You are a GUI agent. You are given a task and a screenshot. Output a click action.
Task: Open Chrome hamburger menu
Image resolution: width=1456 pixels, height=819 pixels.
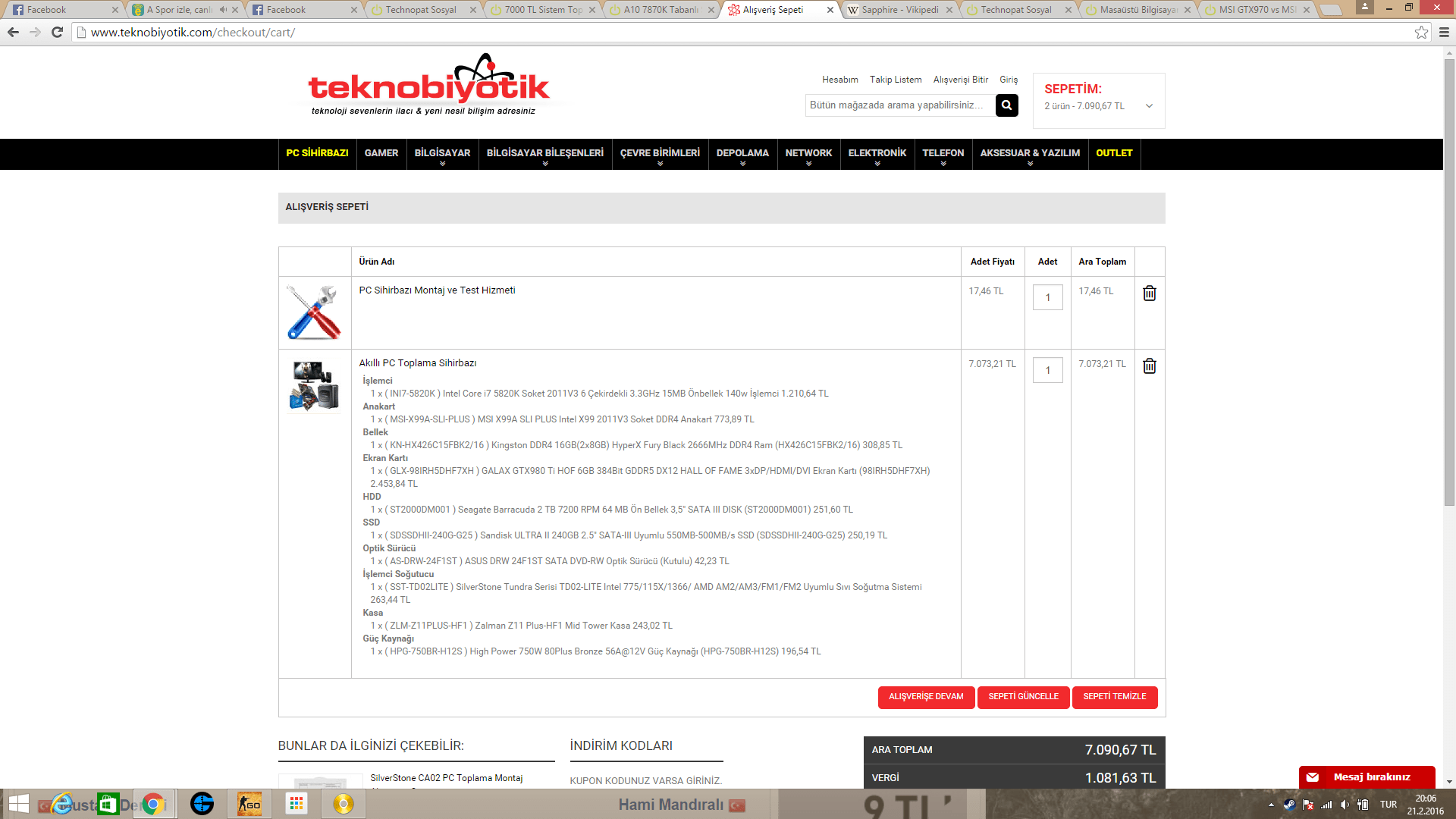point(1444,33)
